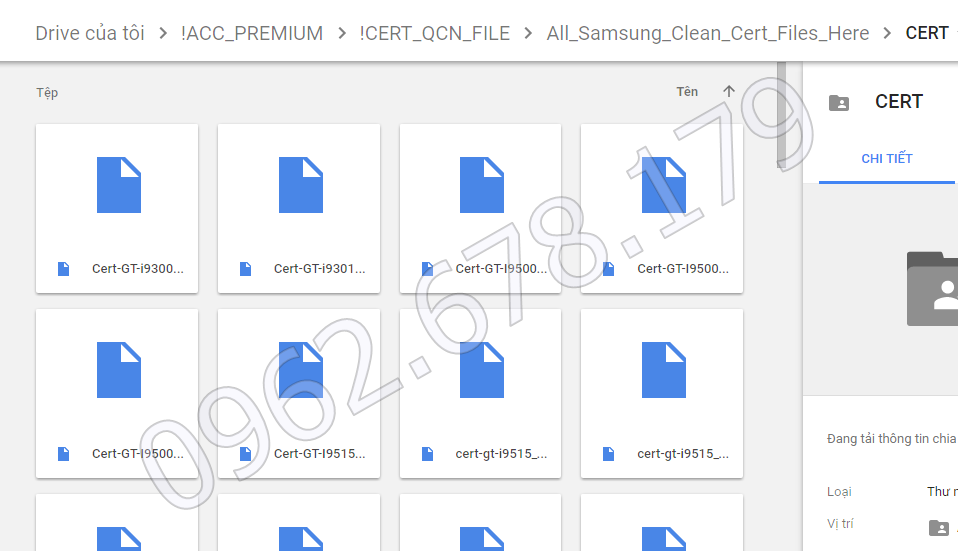Click the CERT breadcrumb current folder

tap(927, 33)
